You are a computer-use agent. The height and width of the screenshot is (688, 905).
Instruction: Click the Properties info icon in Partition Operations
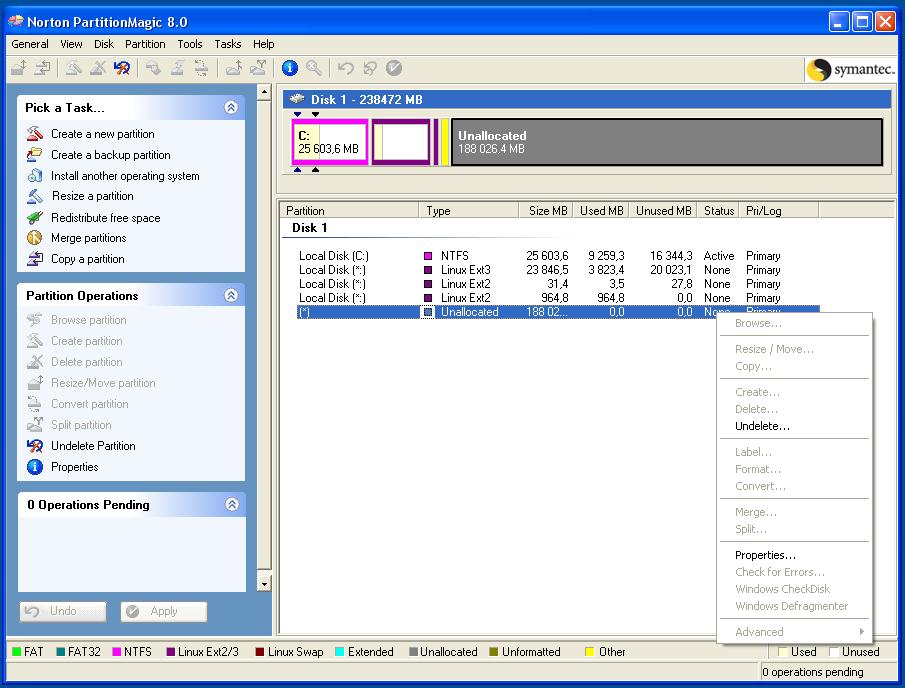tap(35, 466)
